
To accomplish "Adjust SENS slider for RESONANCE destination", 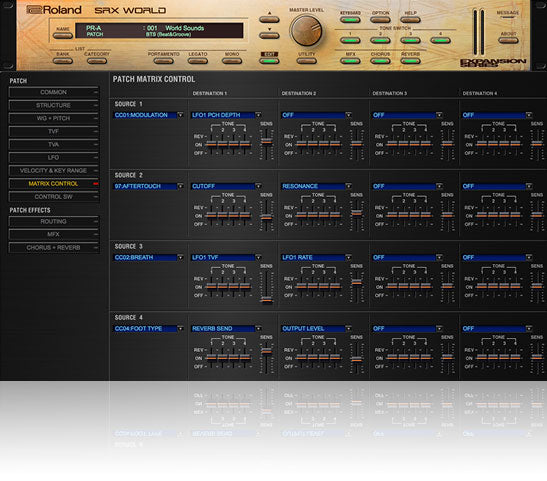I will point(357,212).
